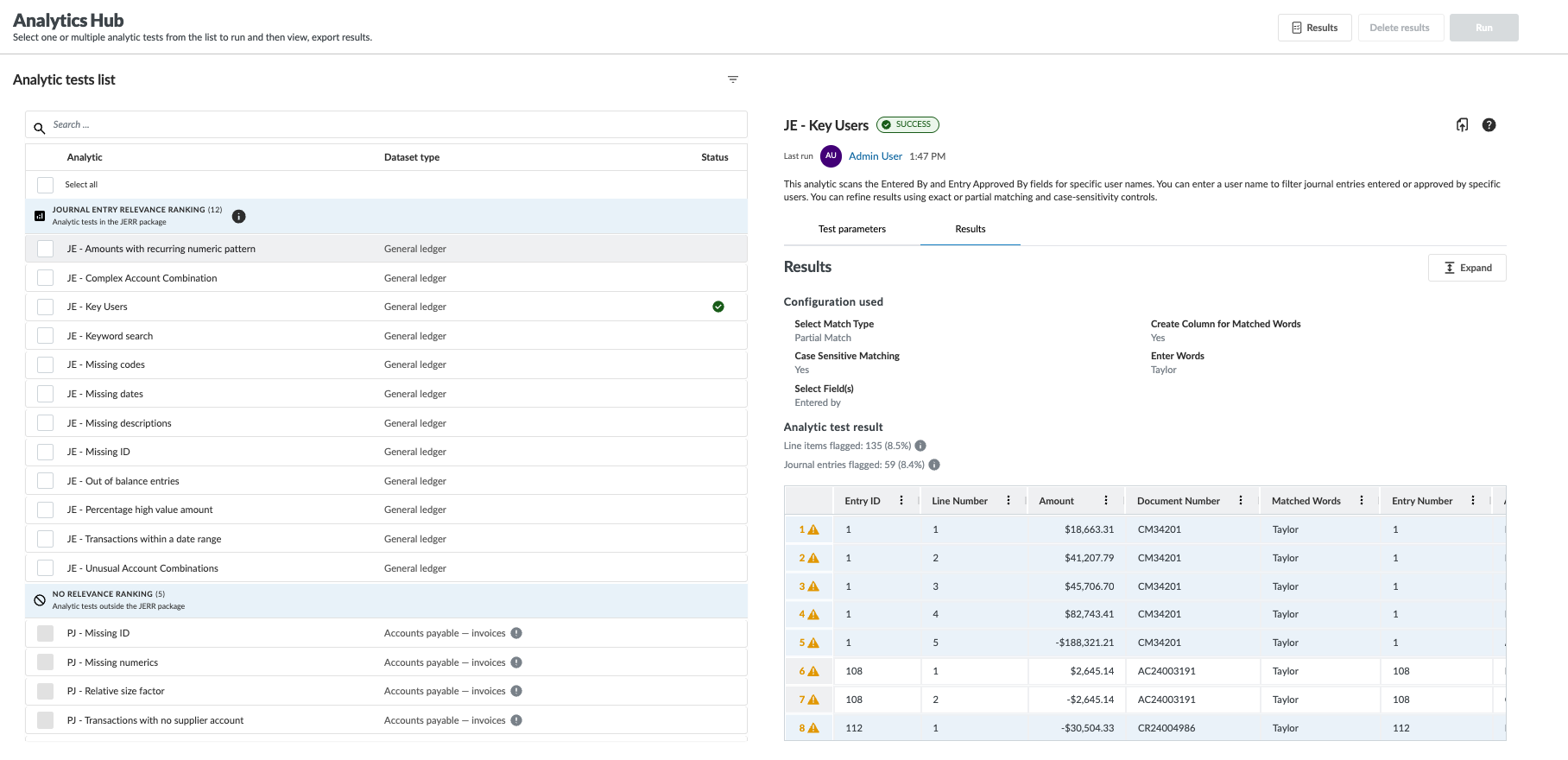Image resolution: width=1568 pixels, height=760 pixels.
Task: Select JE - Missing ID row
Action: pyautogui.click(x=386, y=452)
